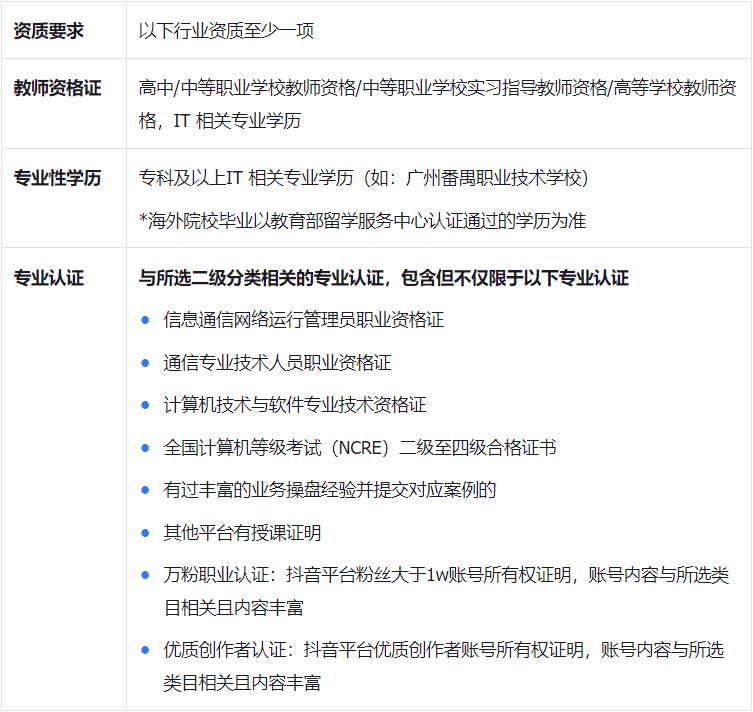Click the line starting with 高中/中等职业学校教师资格
Screen dimensions: 753x712
coord(437,88)
